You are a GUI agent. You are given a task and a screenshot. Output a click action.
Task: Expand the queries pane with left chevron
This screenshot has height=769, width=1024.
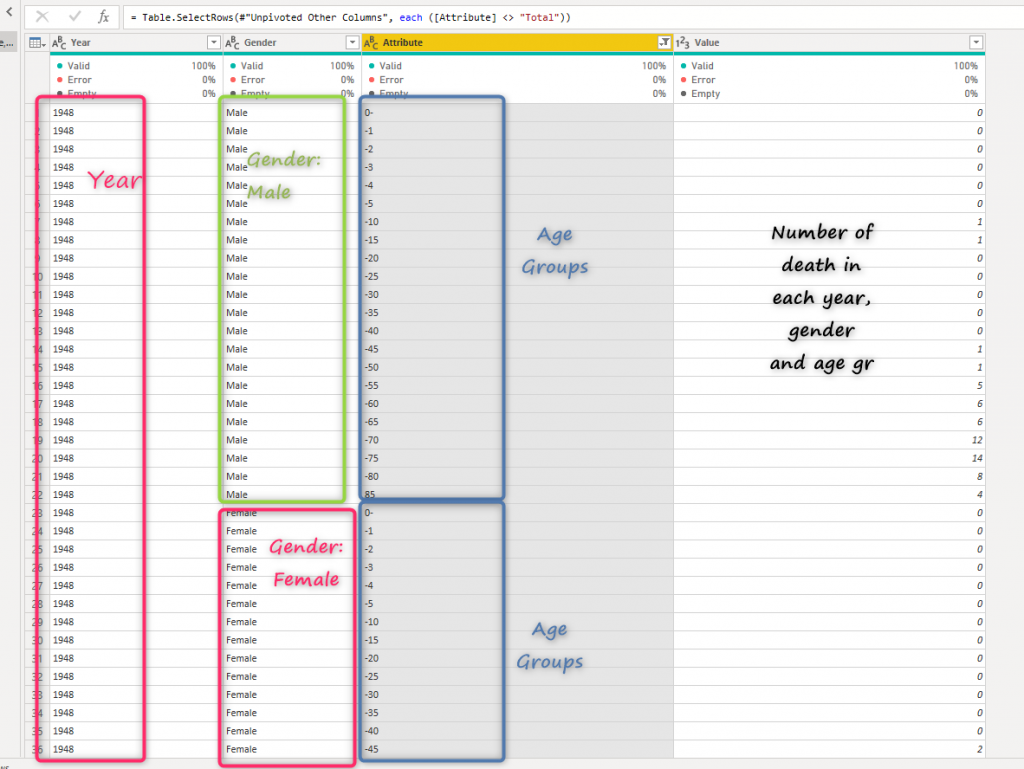(x=7, y=13)
